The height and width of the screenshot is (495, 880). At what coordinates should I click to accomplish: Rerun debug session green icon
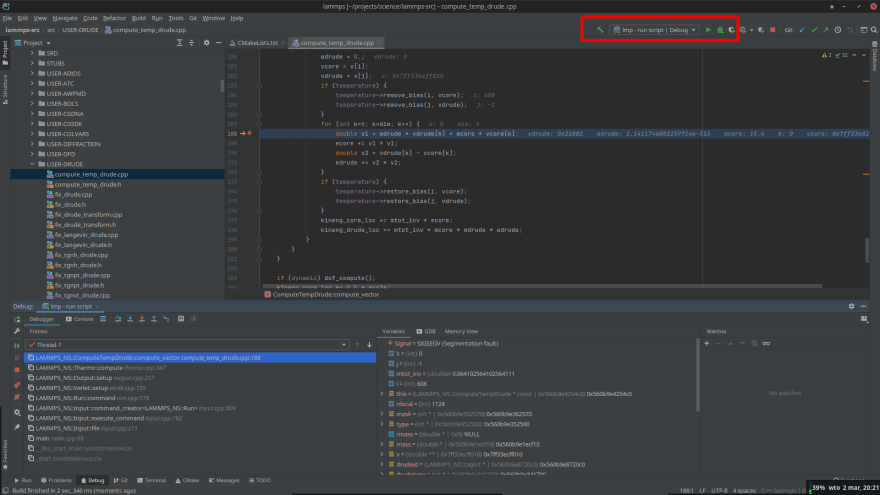17,319
